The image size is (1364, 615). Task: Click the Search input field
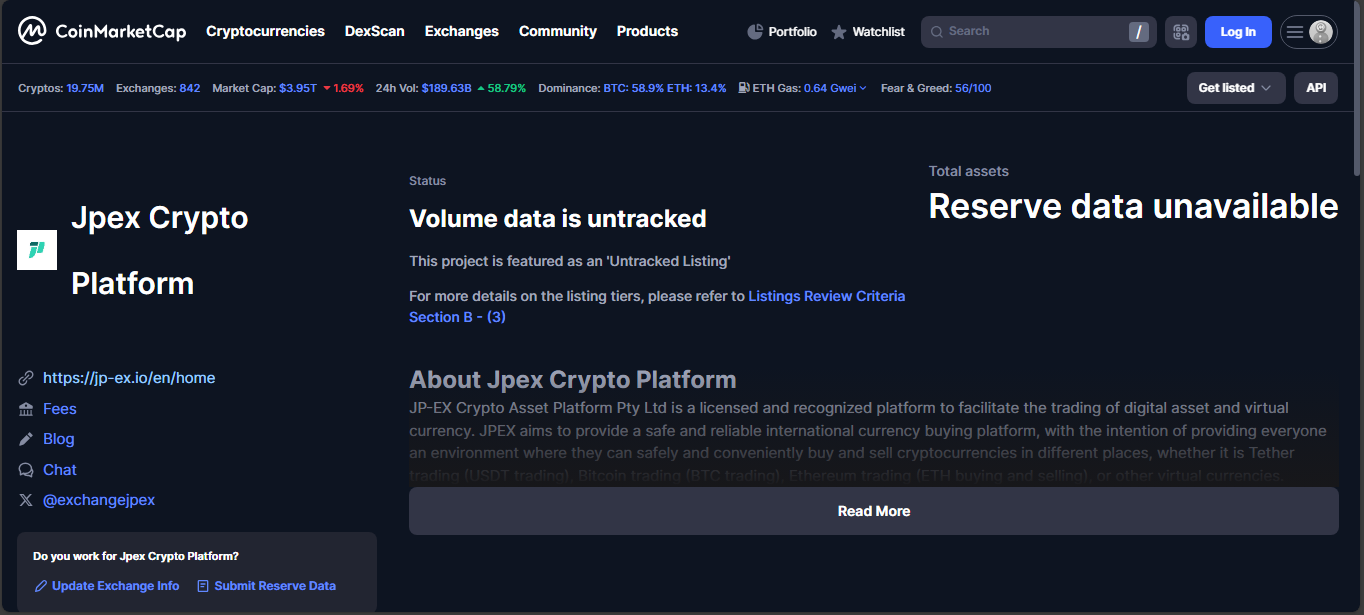(1030, 32)
